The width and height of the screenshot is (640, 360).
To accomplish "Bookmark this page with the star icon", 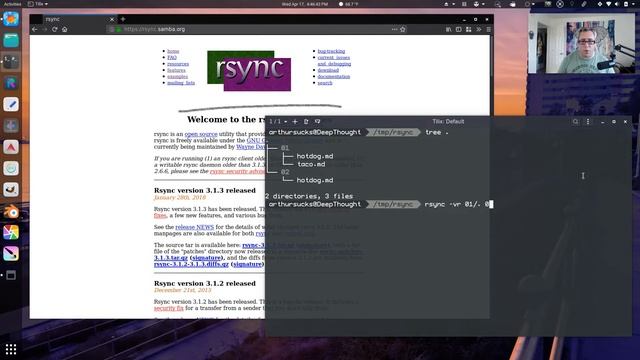I will pyautogui.click(x=403, y=29).
